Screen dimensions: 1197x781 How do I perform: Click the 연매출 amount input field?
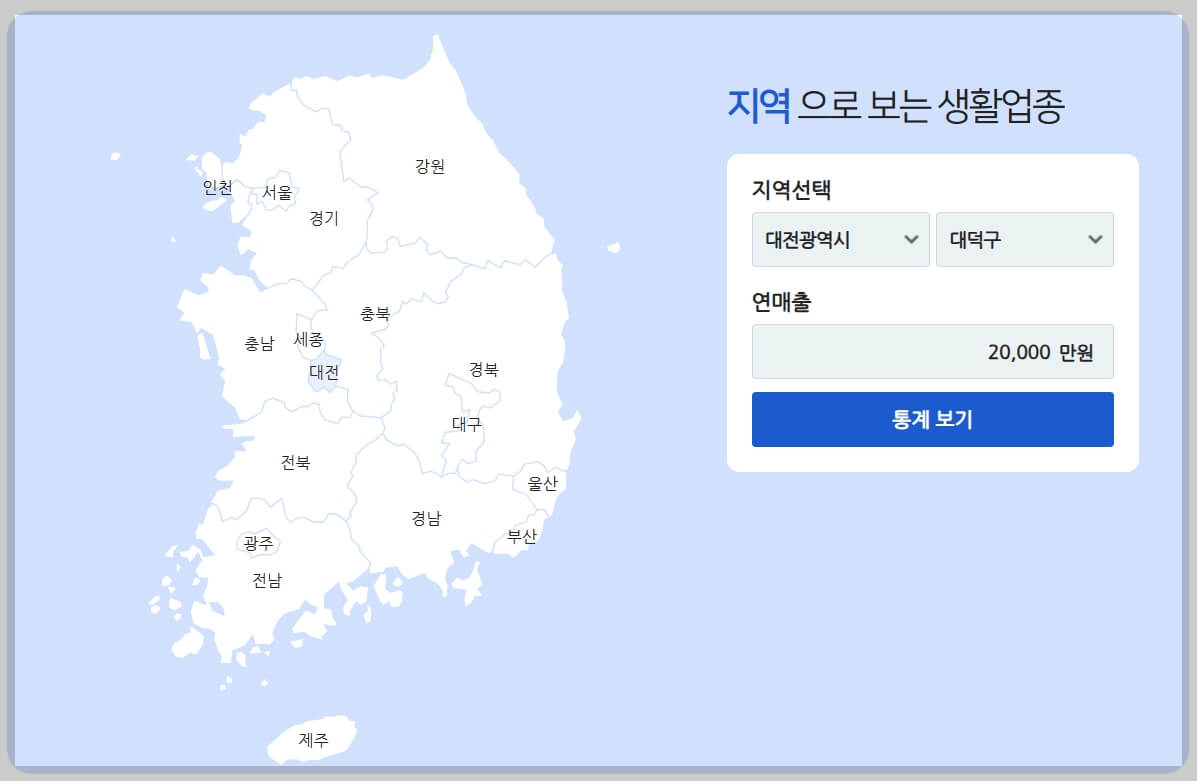point(932,351)
